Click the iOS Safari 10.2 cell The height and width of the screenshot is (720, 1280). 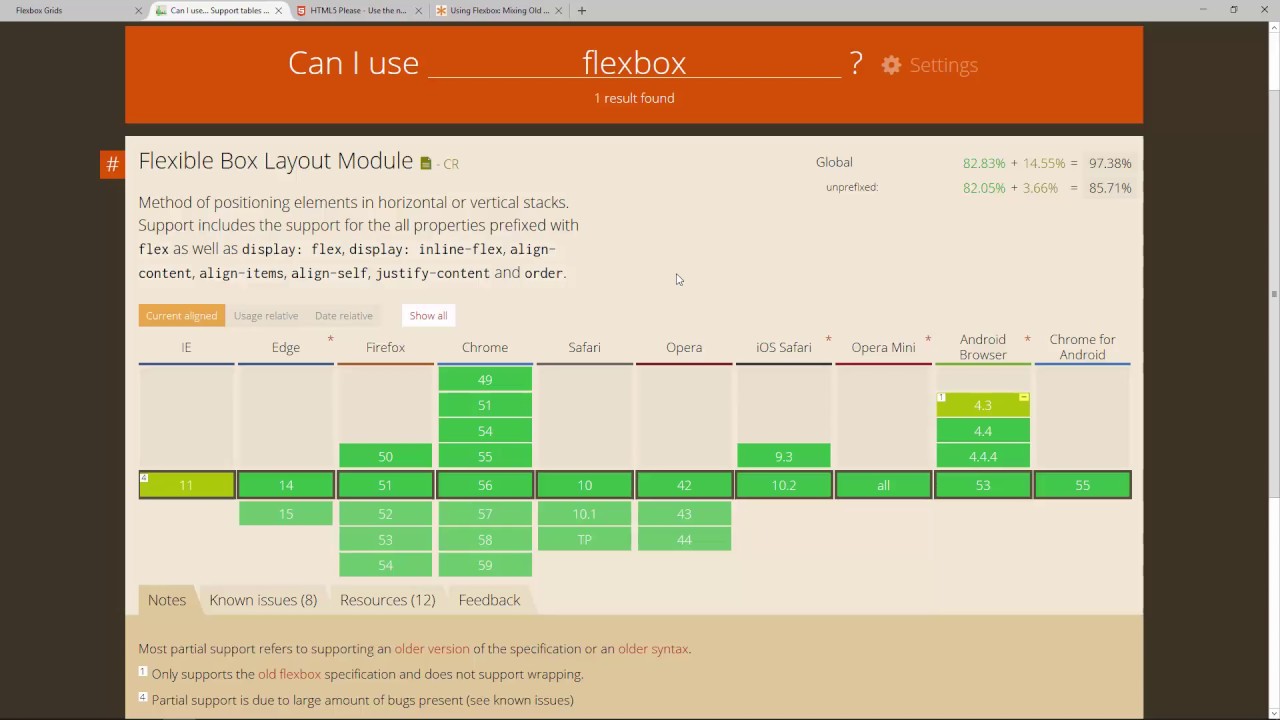coord(784,485)
